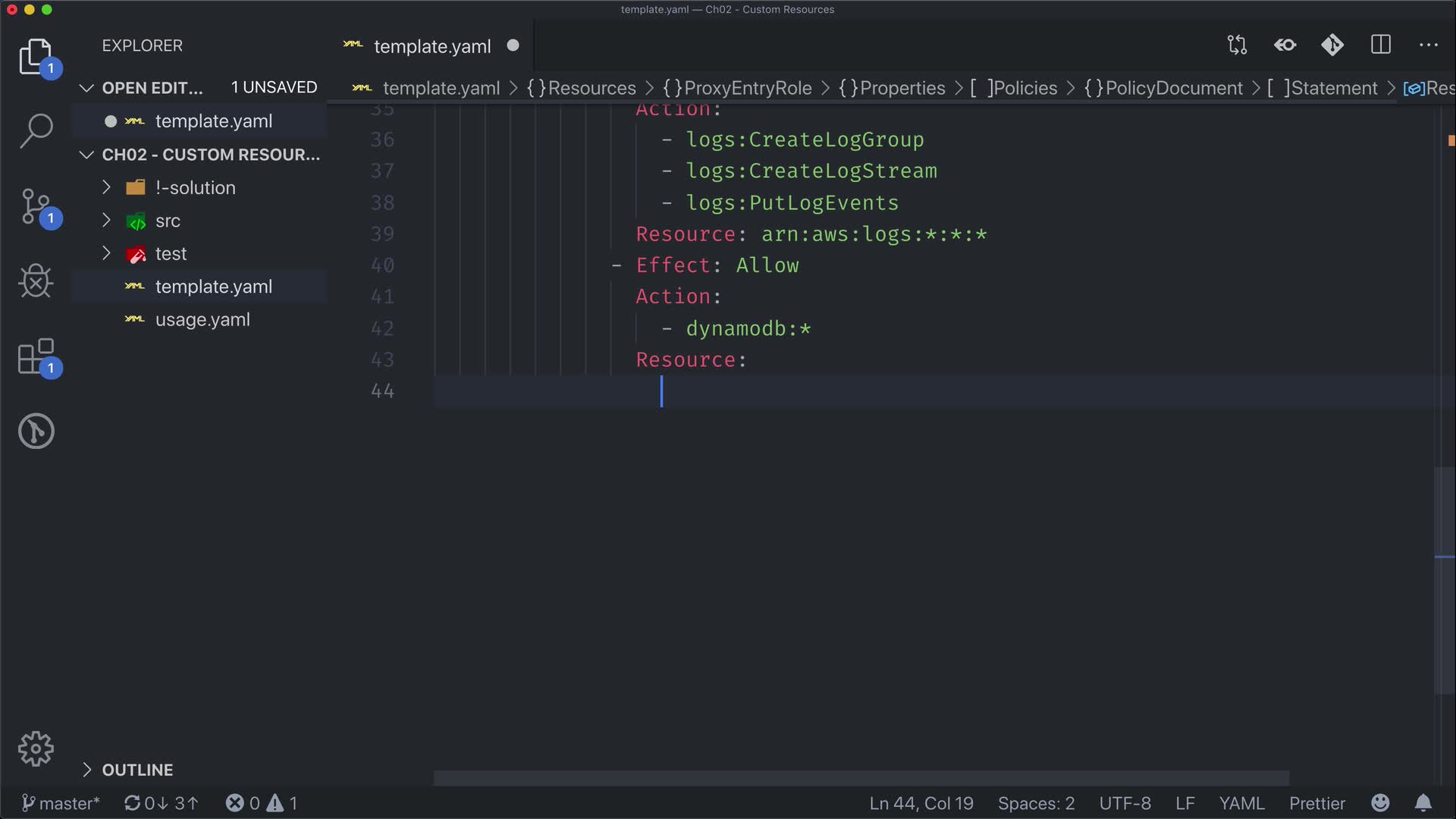Click the Spaces: 2 indentation button
The width and height of the screenshot is (1456, 819).
(x=1036, y=803)
